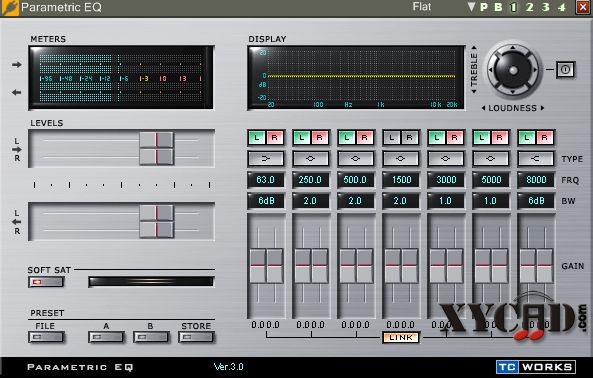Select slot 3 in the title bar
Screen dimensions: 593x378
545,7
